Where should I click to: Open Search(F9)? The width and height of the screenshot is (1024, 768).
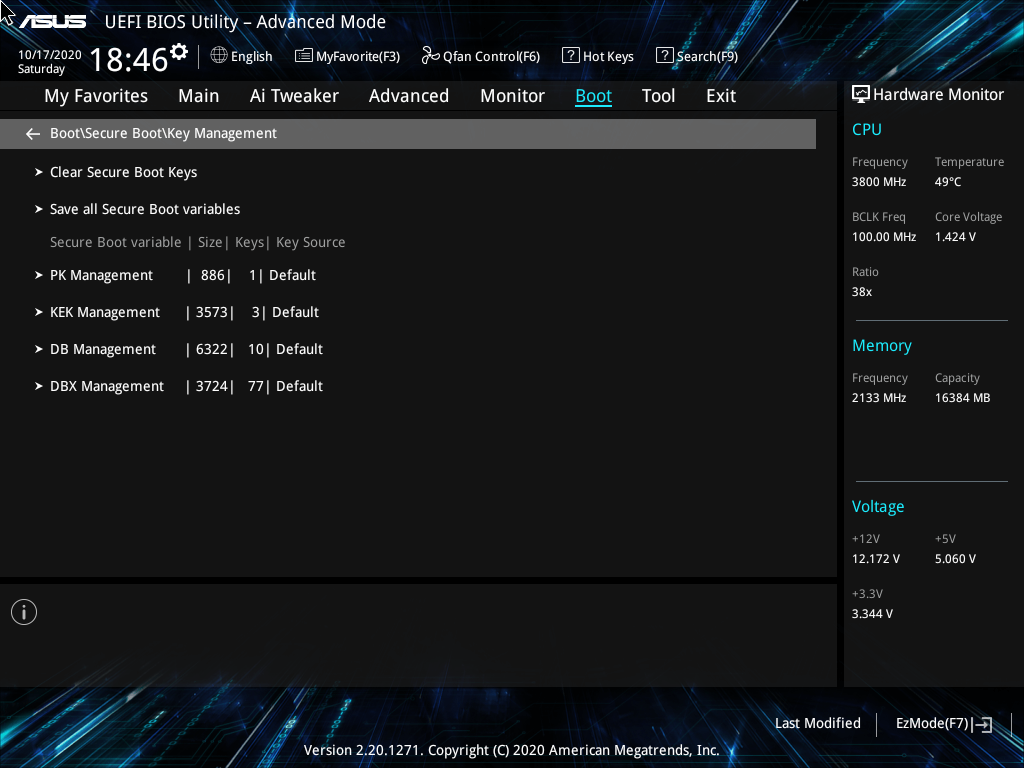[x=707, y=57]
